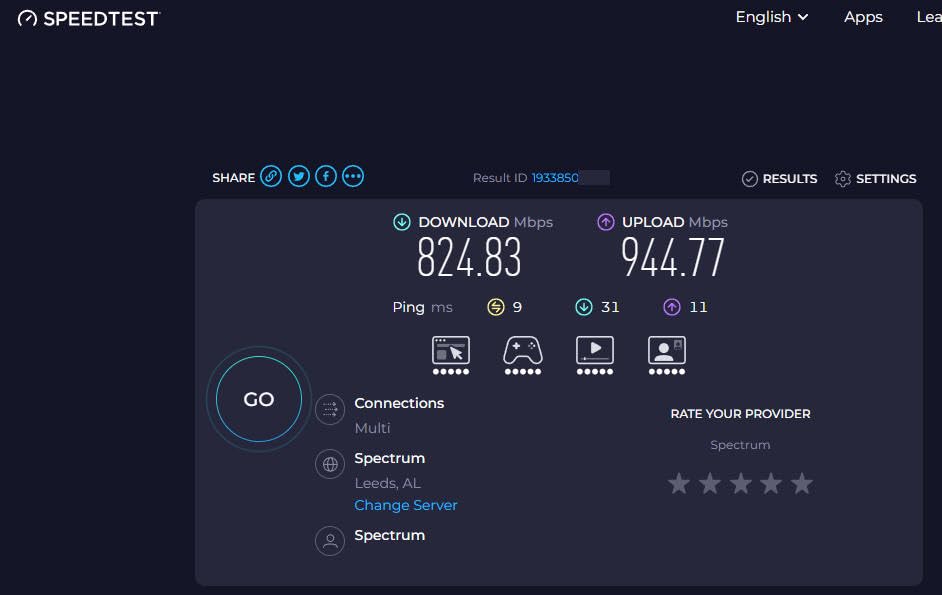Image resolution: width=942 pixels, height=595 pixels.
Task: Click the globe server icon
Action: pos(330,464)
